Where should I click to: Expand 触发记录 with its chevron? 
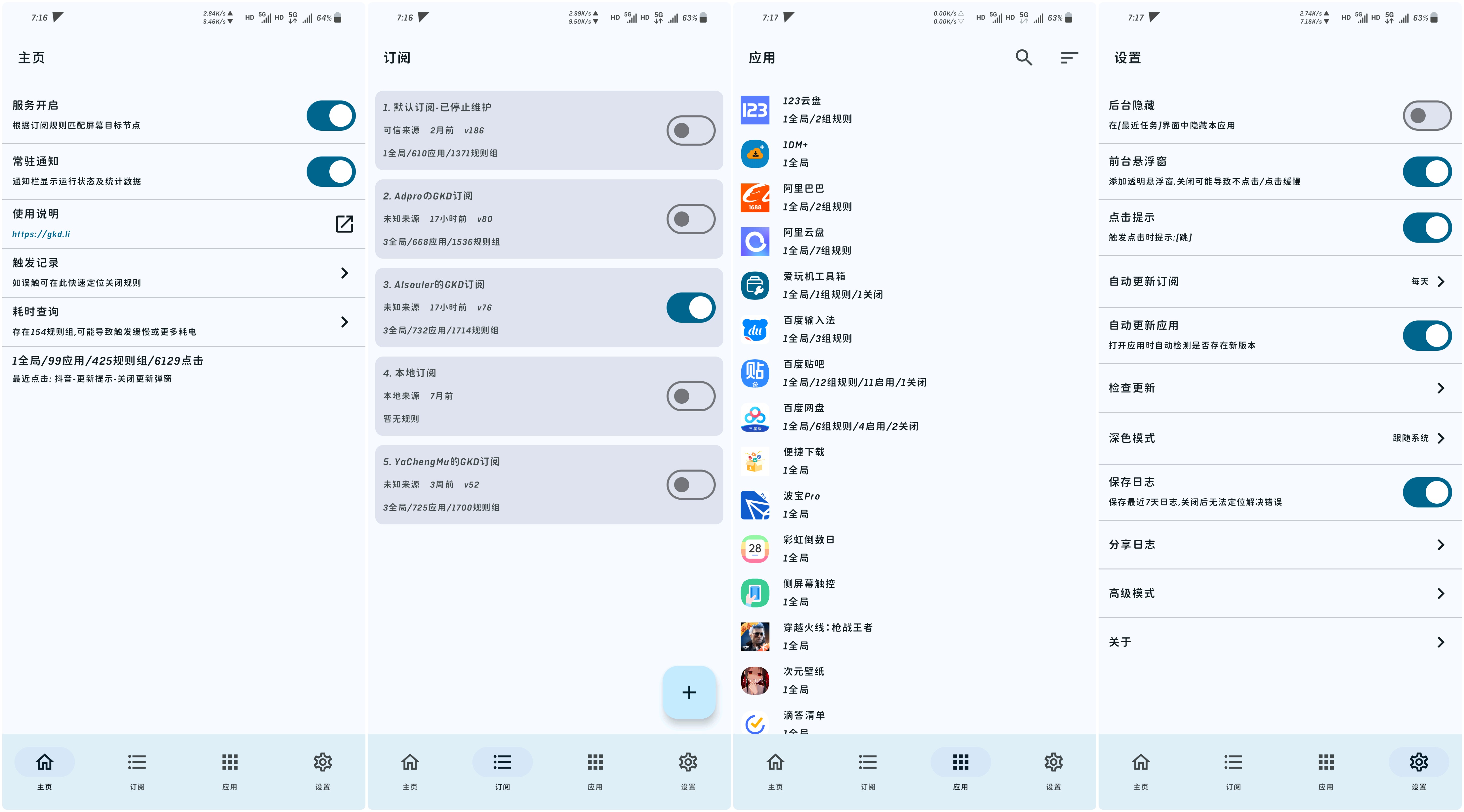[344, 273]
